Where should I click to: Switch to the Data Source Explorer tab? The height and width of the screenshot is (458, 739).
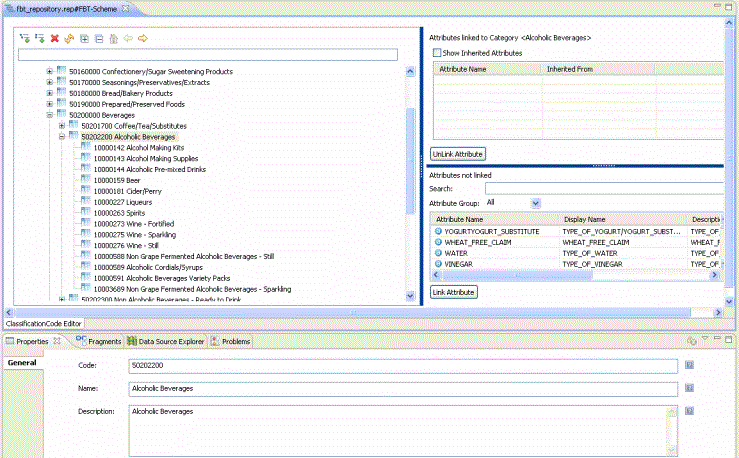point(166,341)
